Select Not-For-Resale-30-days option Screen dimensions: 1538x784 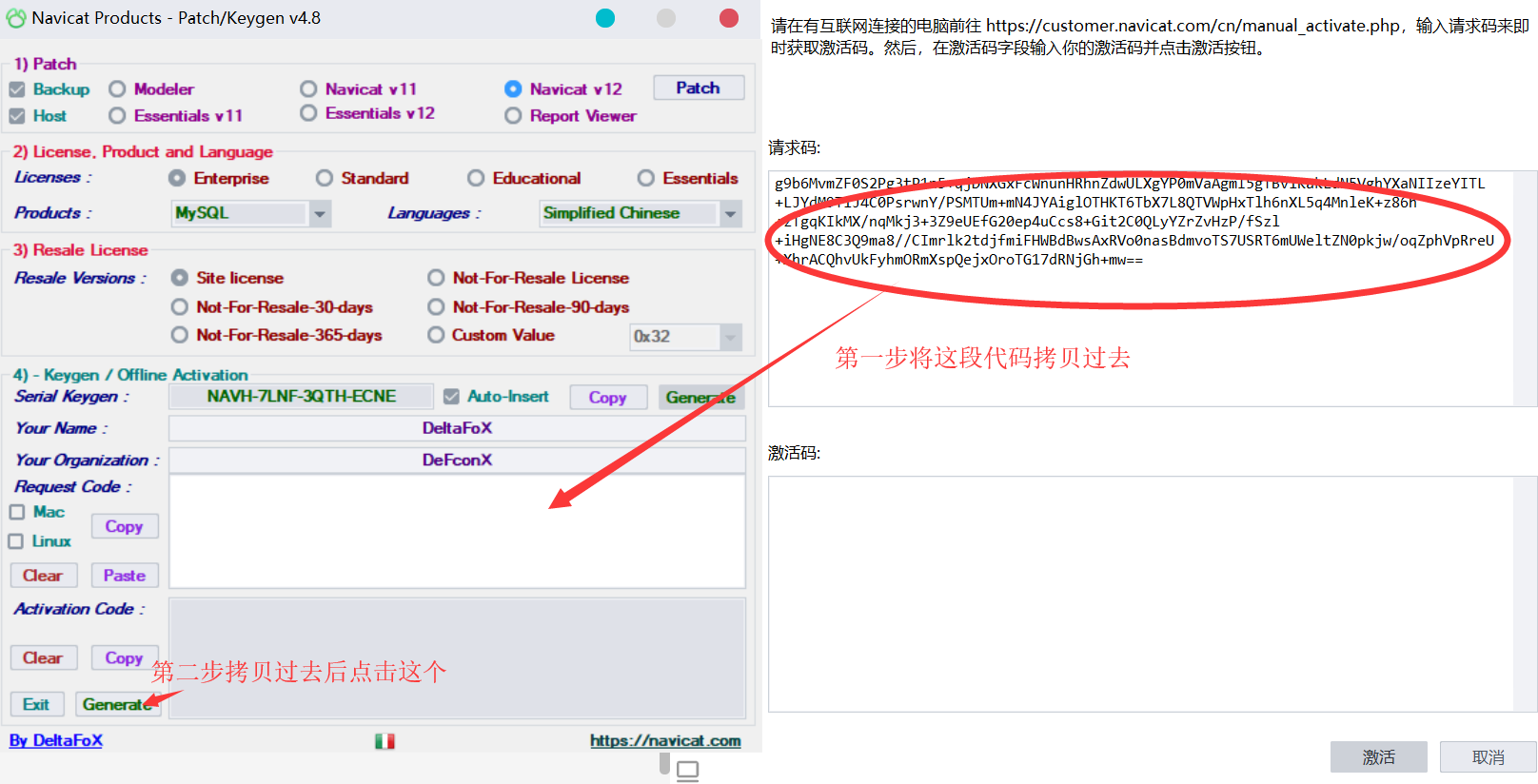(x=179, y=307)
